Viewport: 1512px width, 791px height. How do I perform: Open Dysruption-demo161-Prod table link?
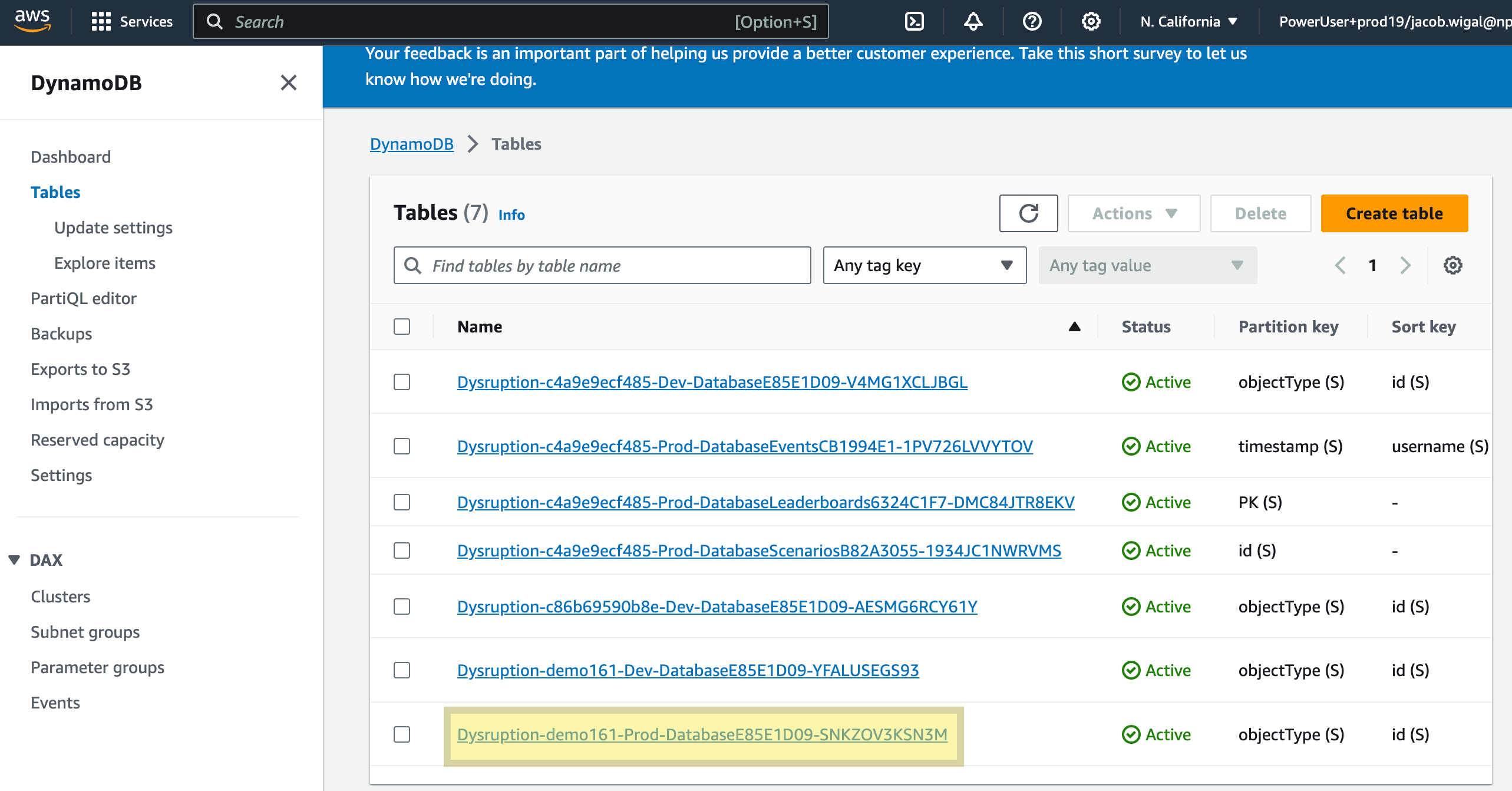702,734
